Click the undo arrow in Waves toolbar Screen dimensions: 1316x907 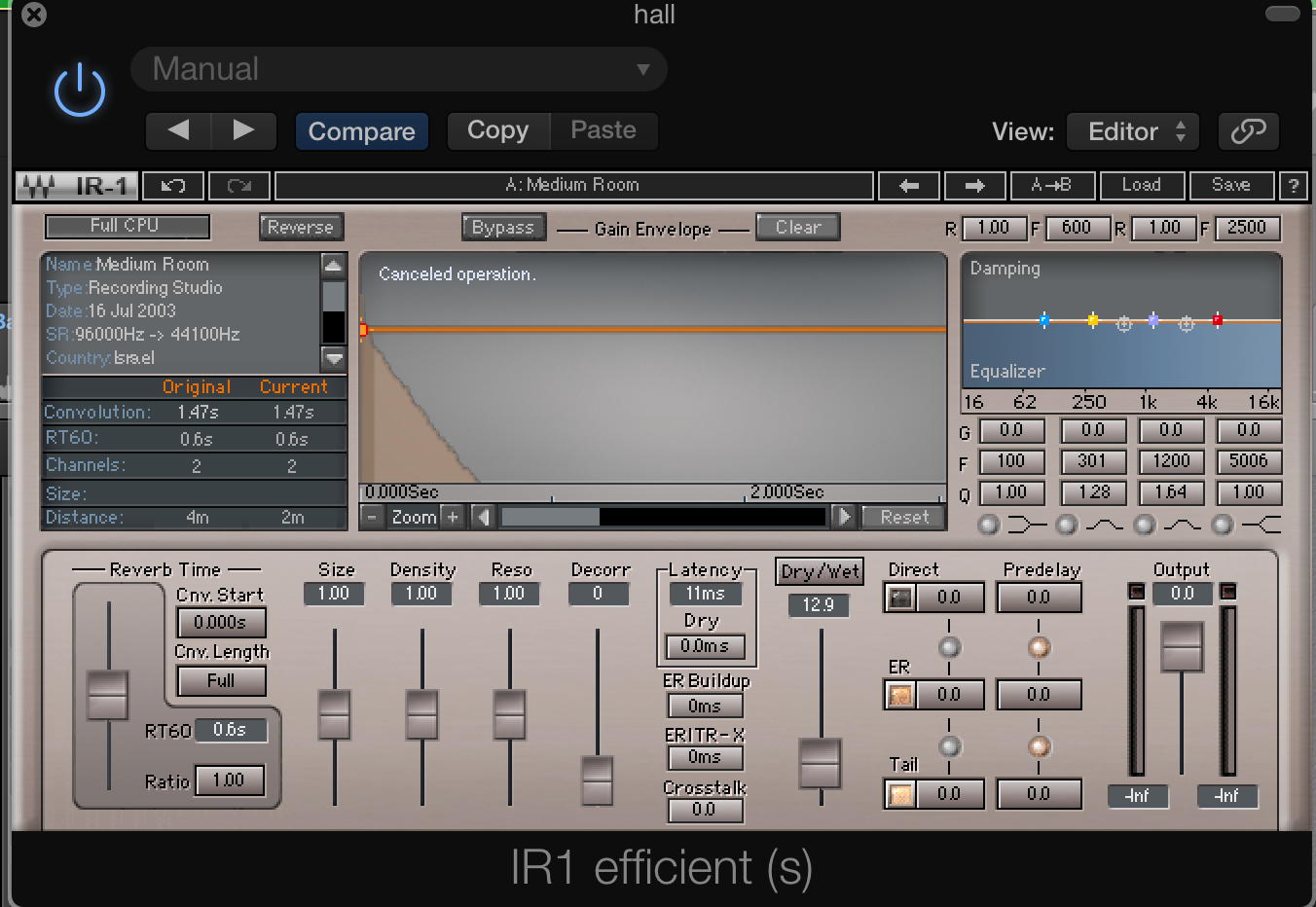(x=173, y=185)
